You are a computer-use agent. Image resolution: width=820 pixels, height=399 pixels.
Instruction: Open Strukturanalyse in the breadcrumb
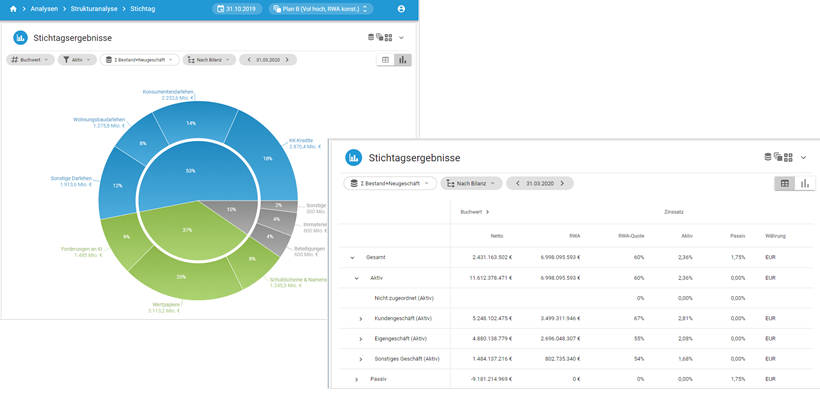pos(94,9)
